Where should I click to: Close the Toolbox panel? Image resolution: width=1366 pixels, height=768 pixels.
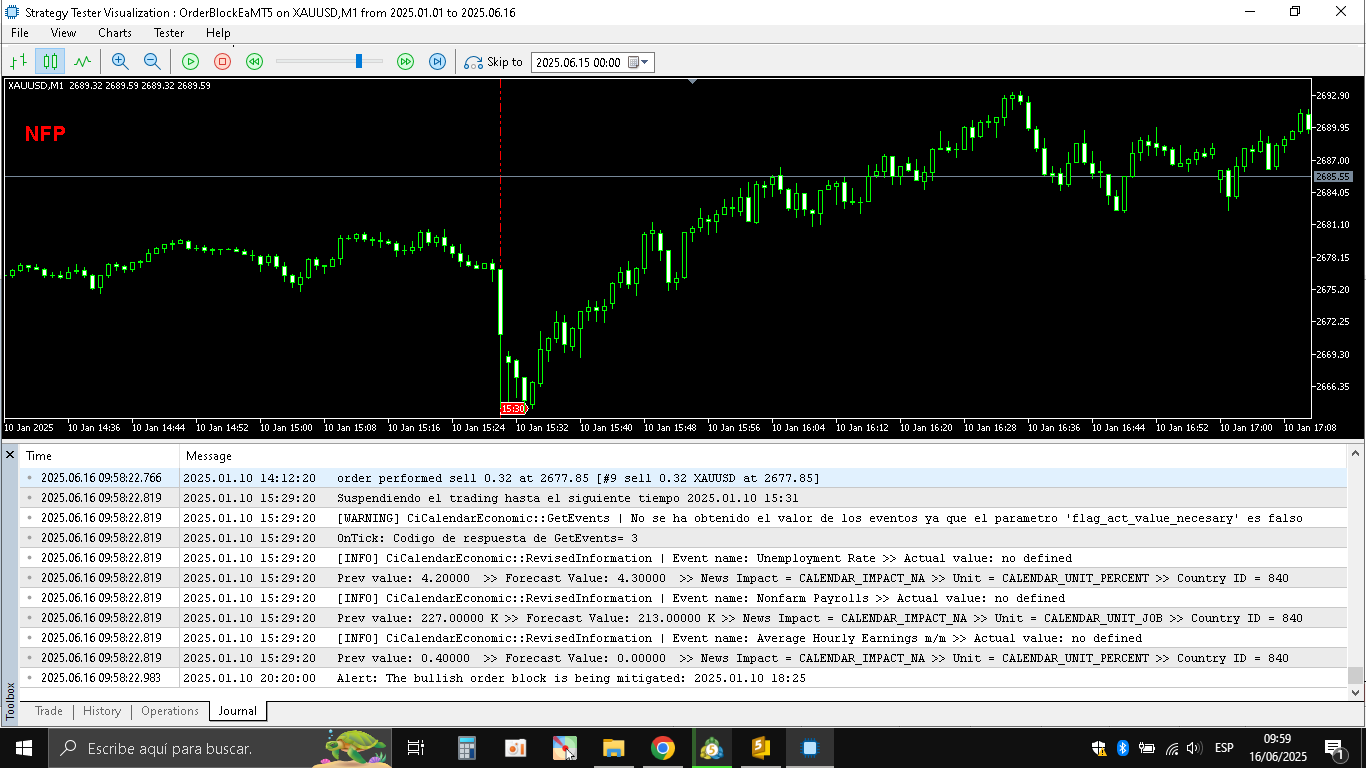pos(10,455)
